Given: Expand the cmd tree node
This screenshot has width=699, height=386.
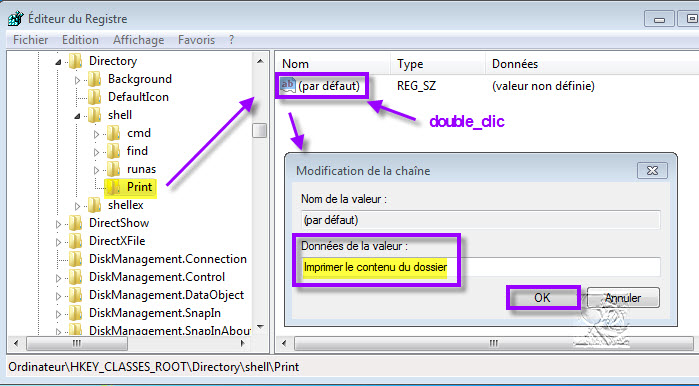Looking at the screenshot, I should [96, 134].
